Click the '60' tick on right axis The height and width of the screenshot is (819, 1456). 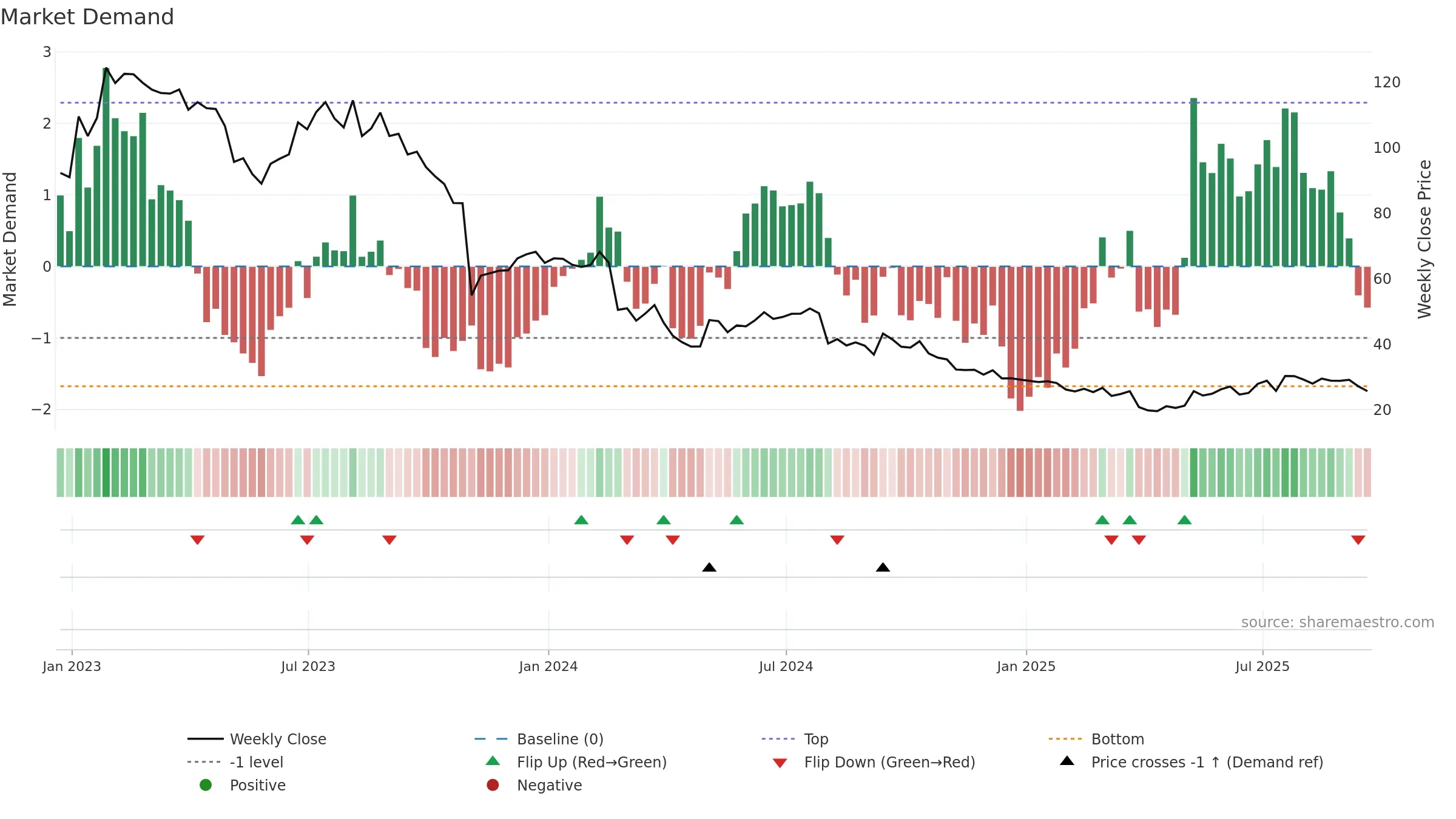coord(1383,279)
